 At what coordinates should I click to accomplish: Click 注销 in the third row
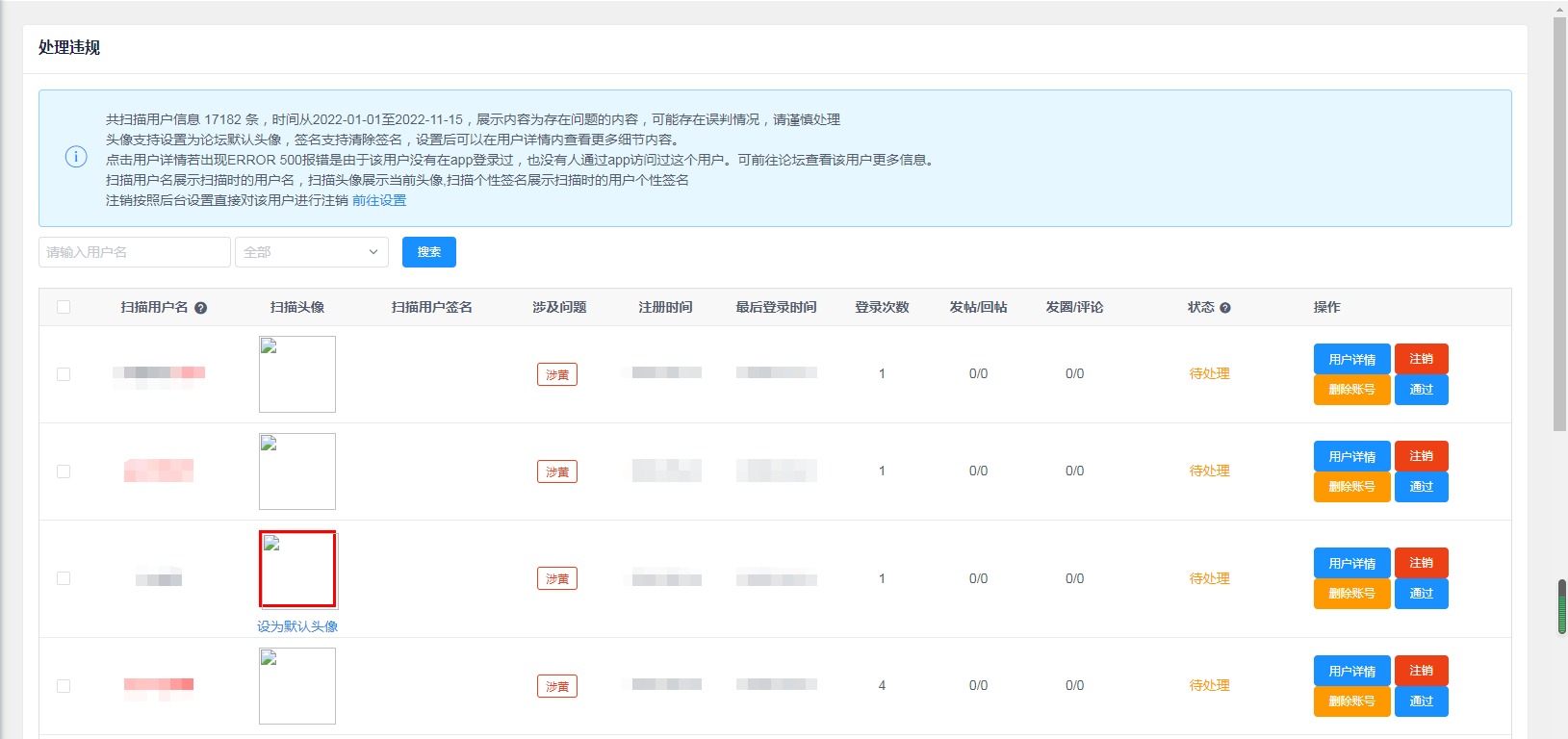[x=1422, y=563]
